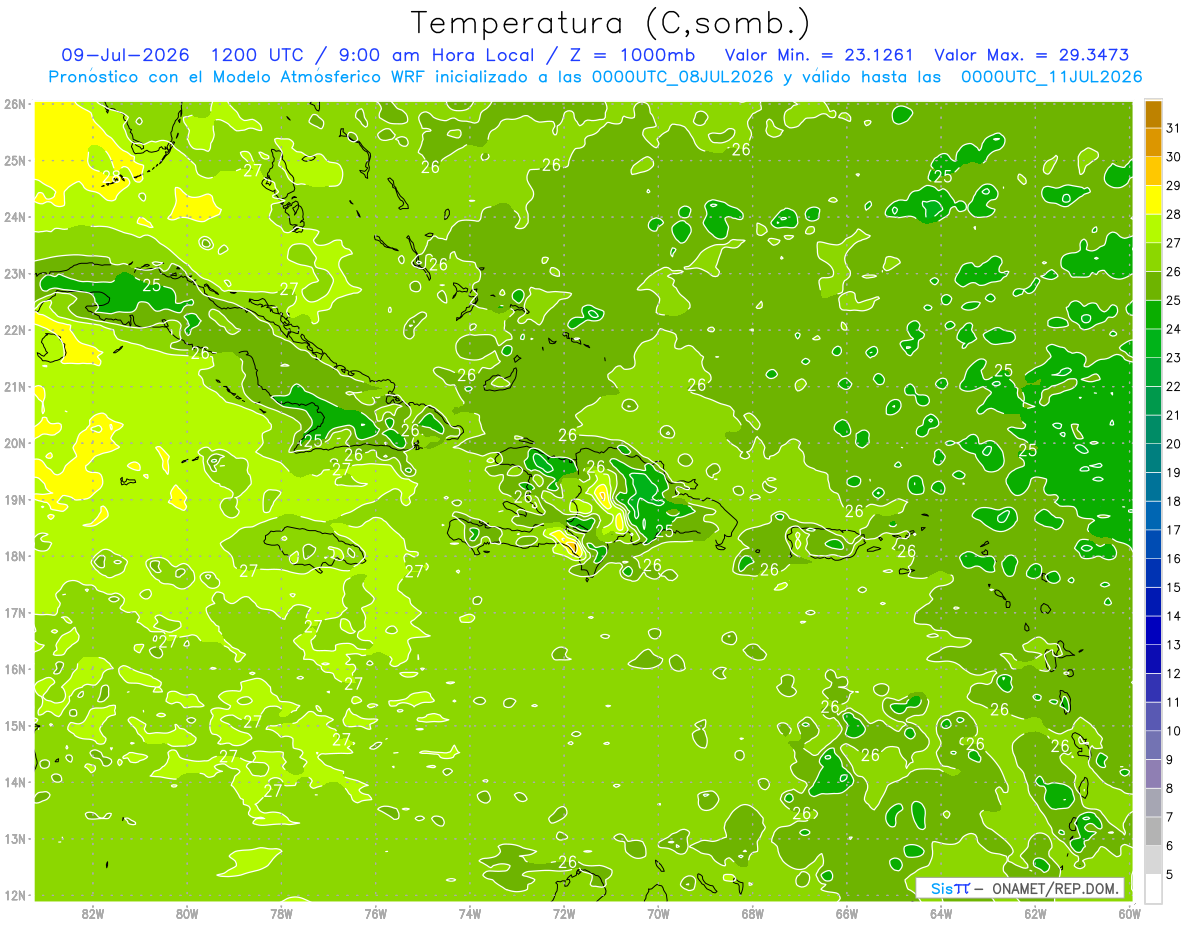Select the orange swatch between 30 and 31
The width and height of the screenshot is (1200, 927).
(1153, 143)
